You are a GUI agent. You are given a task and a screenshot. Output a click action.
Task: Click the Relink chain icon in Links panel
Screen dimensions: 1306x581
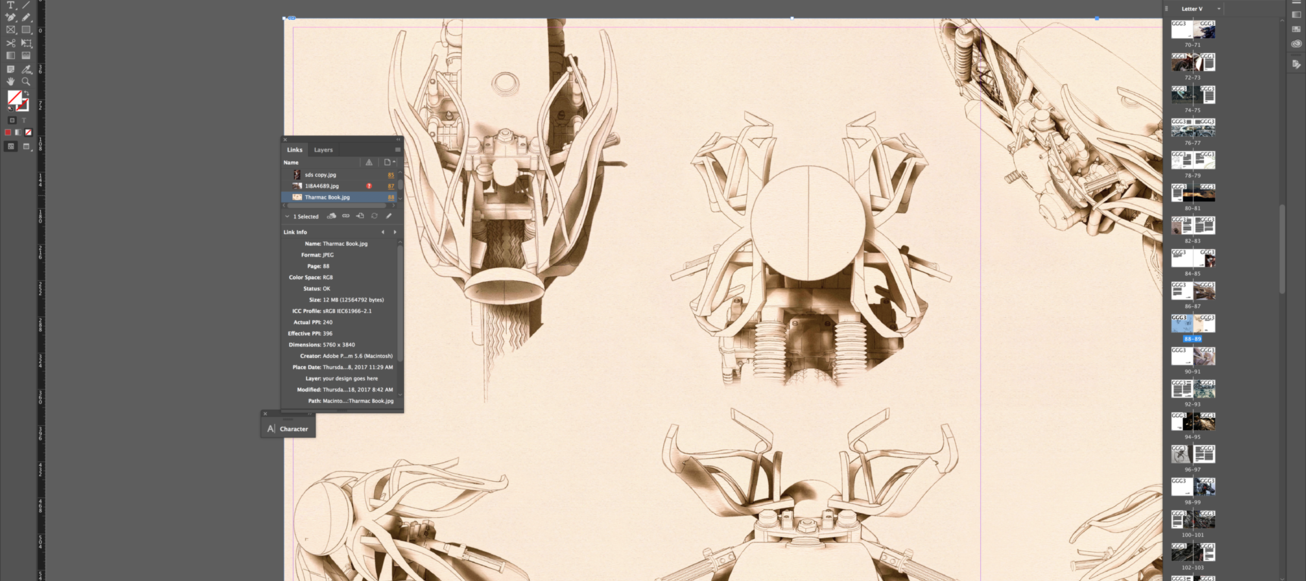pos(346,216)
